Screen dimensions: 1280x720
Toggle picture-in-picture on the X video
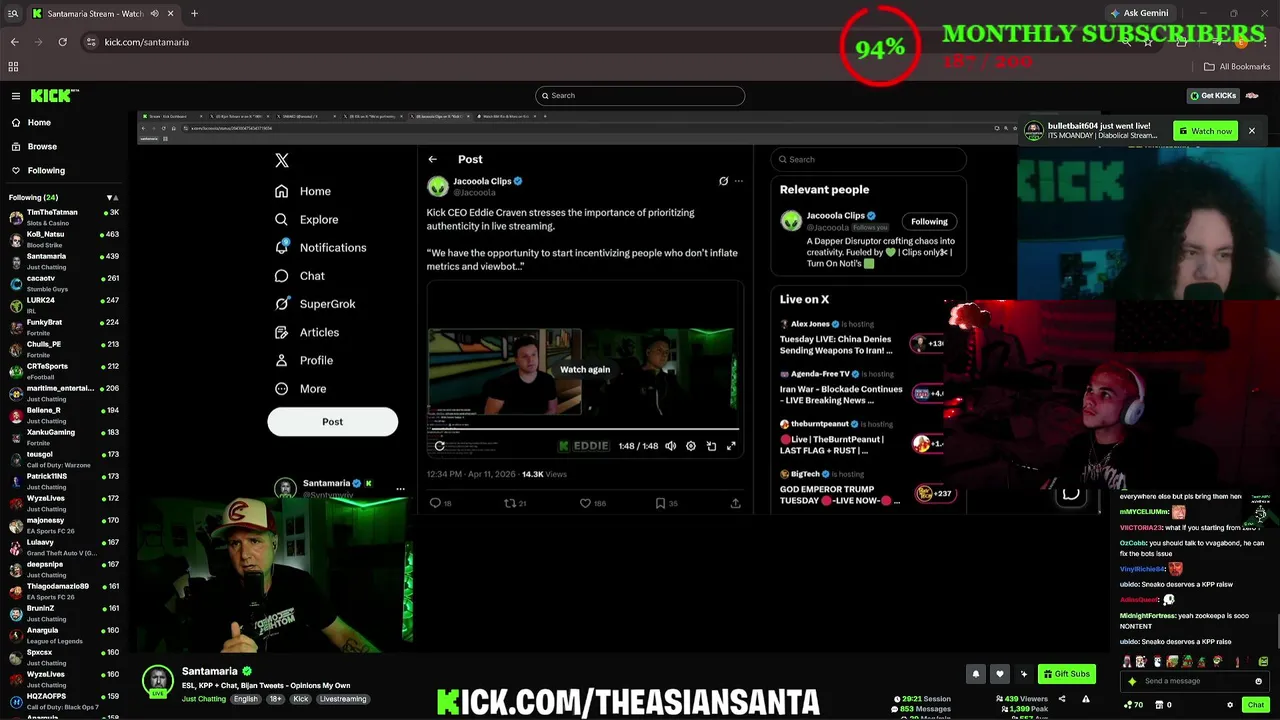(711, 446)
